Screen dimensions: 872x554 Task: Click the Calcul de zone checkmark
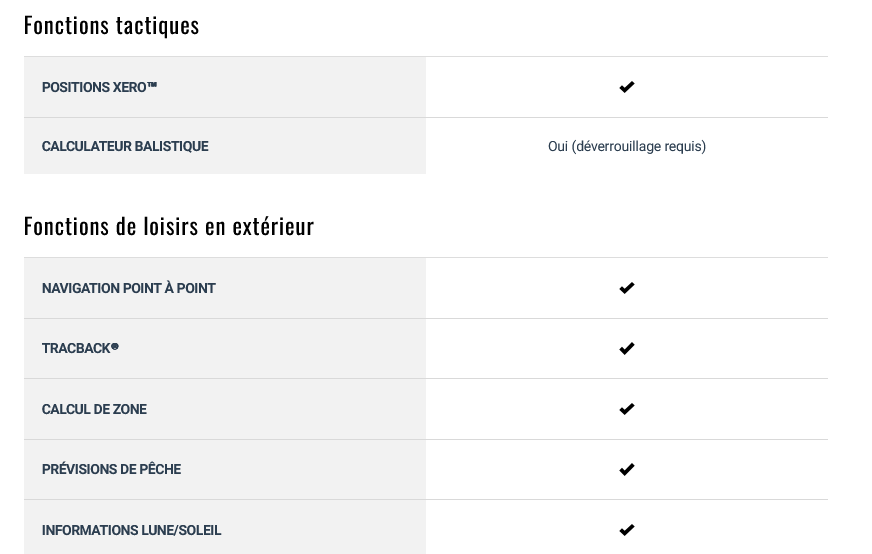[627, 409]
